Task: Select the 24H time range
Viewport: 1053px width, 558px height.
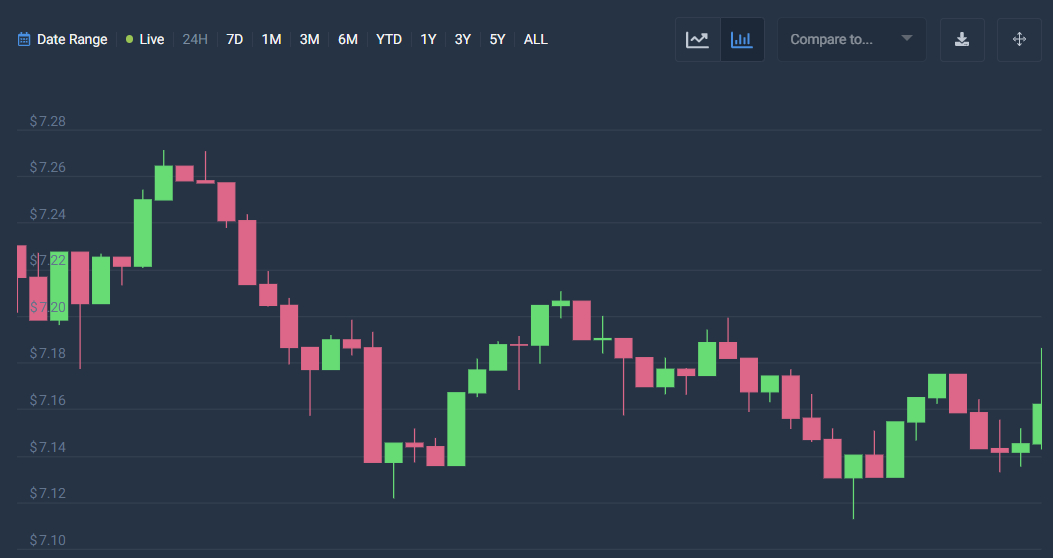Action: [195, 40]
